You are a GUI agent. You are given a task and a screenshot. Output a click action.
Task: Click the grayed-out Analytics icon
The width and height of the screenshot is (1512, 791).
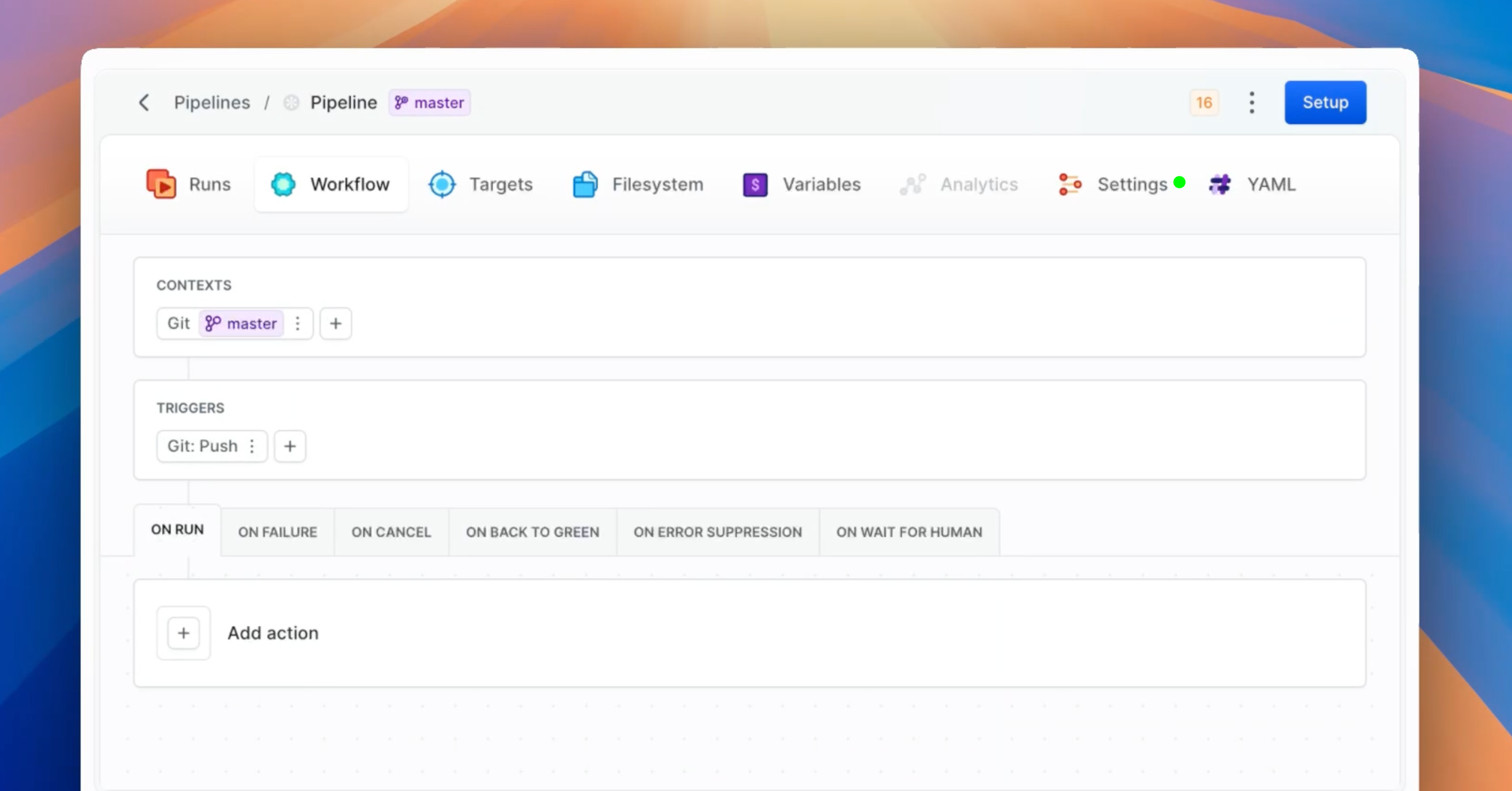pos(913,184)
